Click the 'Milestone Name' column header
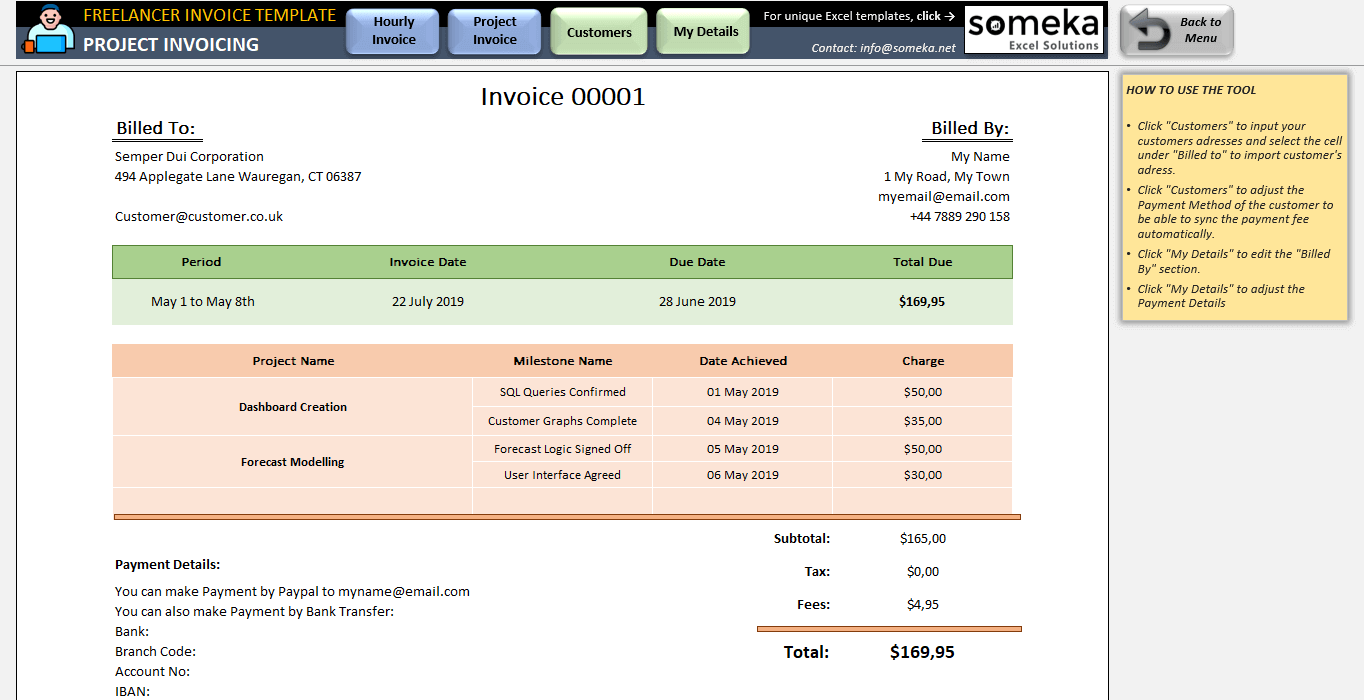 pos(563,361)
